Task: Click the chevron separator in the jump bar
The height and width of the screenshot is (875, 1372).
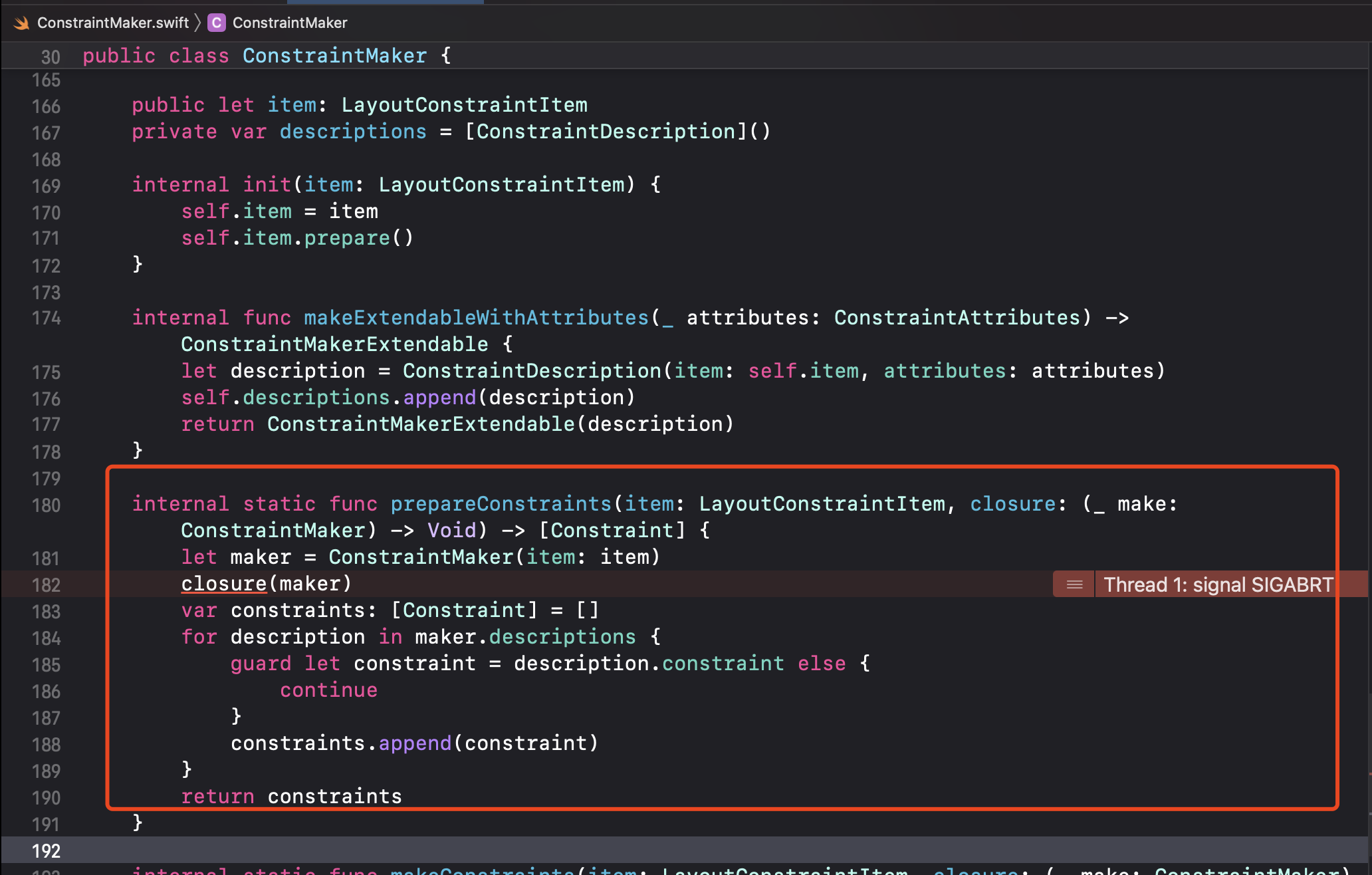Action: tap(197, 22)
